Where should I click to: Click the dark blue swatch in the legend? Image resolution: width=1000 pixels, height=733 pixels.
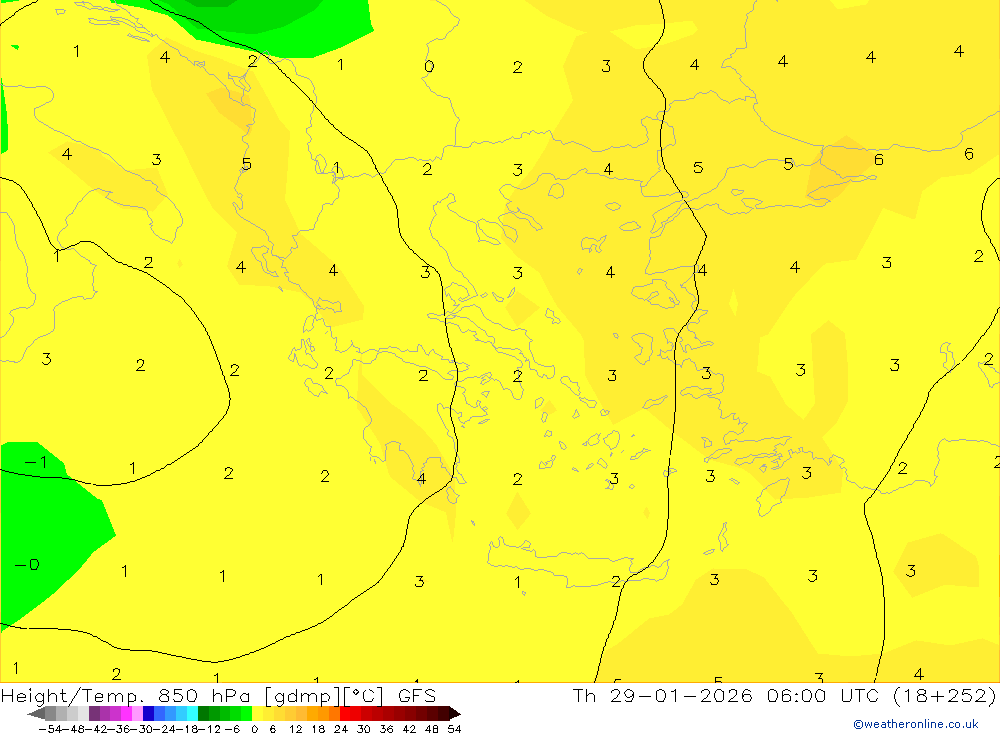148,713
